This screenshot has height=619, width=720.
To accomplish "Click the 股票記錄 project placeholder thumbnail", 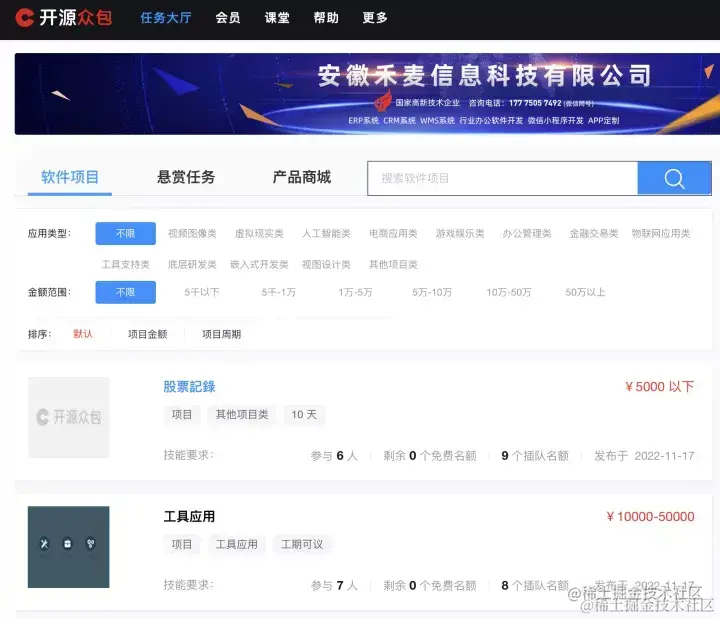I will 68,417.
